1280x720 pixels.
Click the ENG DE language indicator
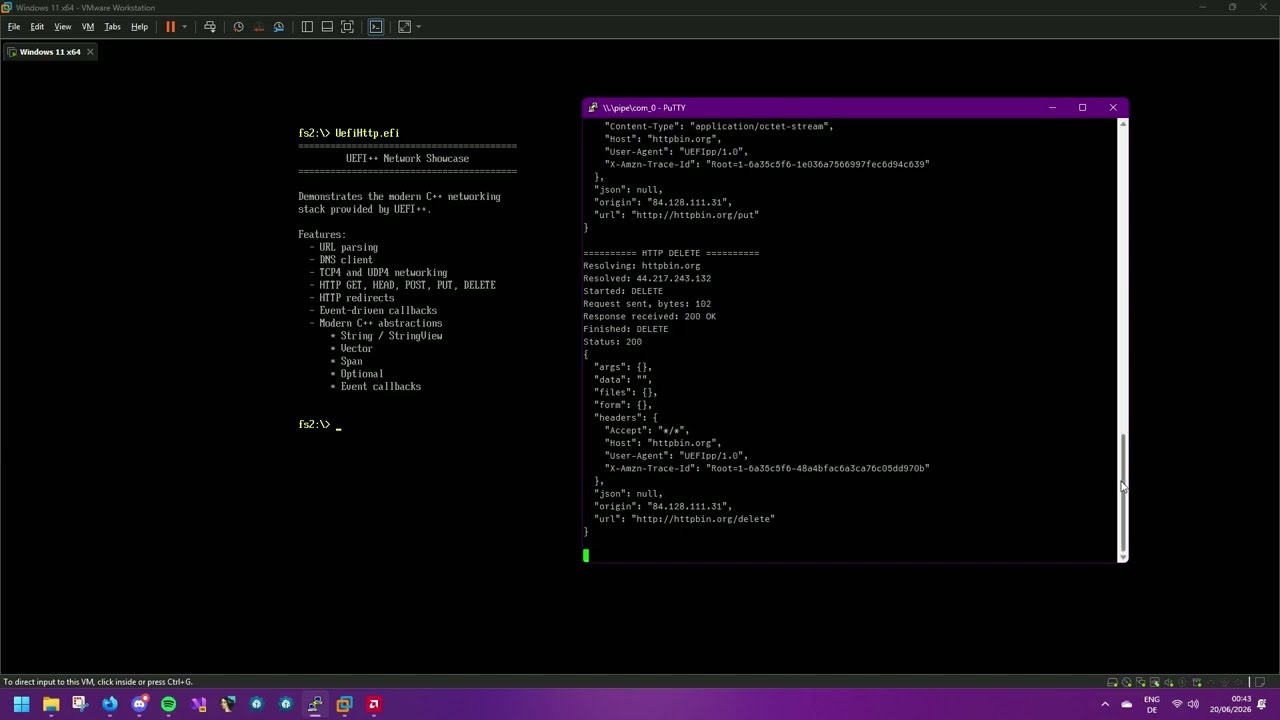pyautogui.click(x=1152, y=704)
